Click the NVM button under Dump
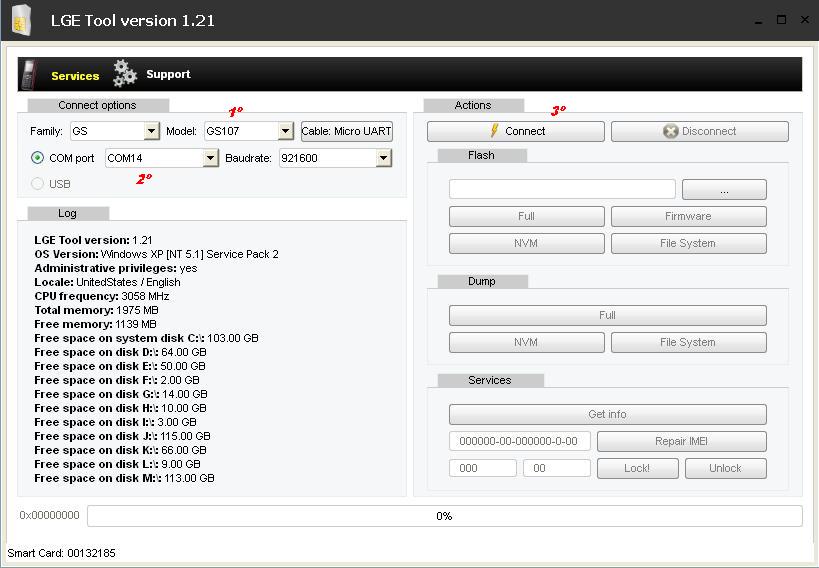The height and width of the screenshot is (568, 819). 526,343
